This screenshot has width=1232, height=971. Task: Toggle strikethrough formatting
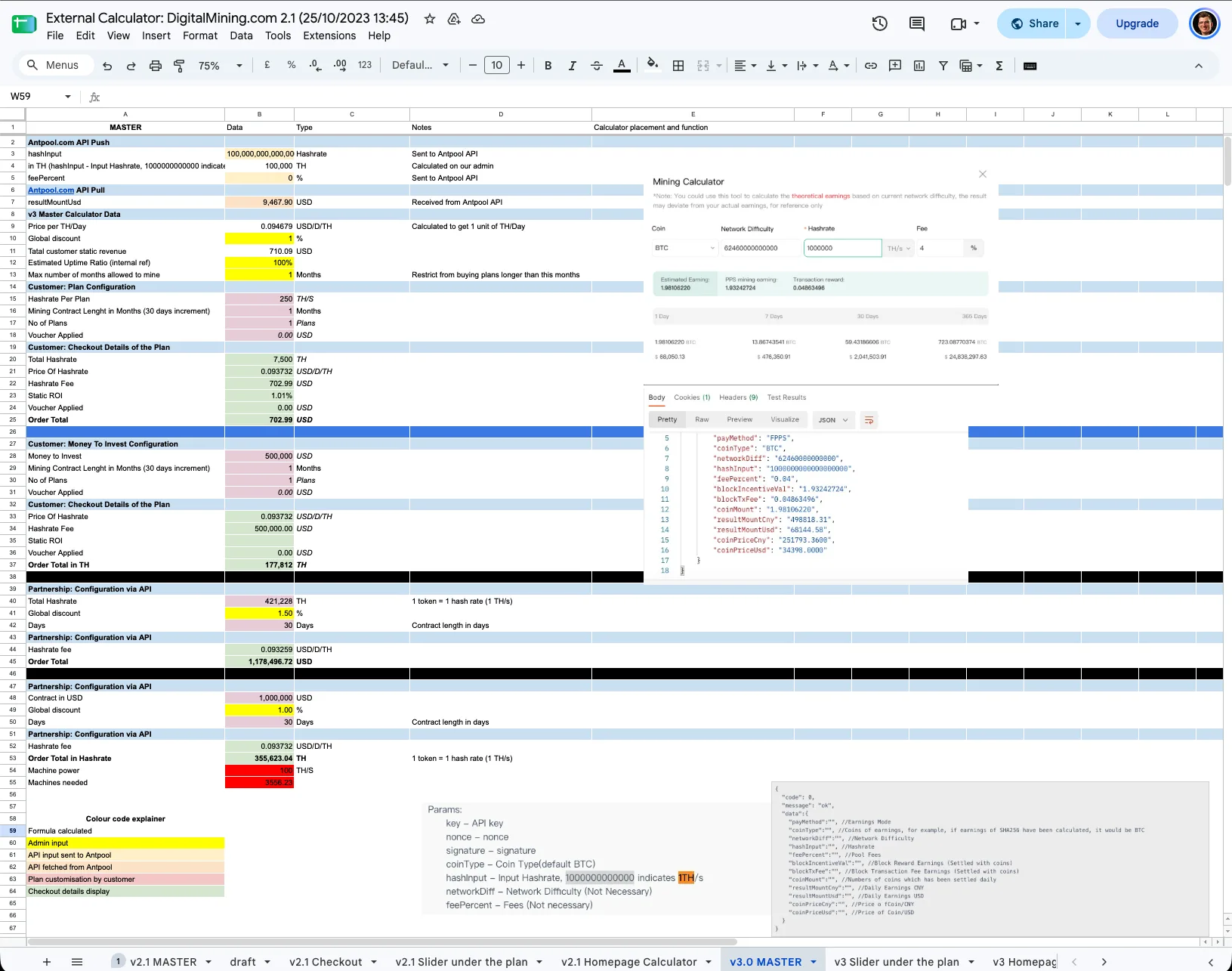[x=597, y=66]
